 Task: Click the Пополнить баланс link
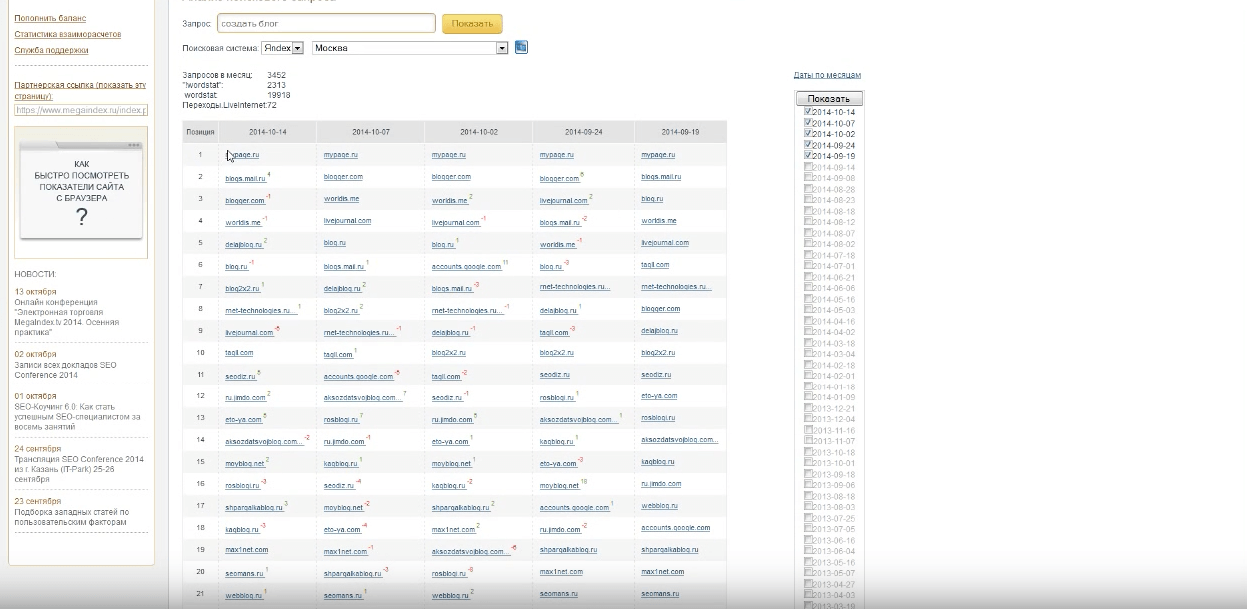pos(50,18)
